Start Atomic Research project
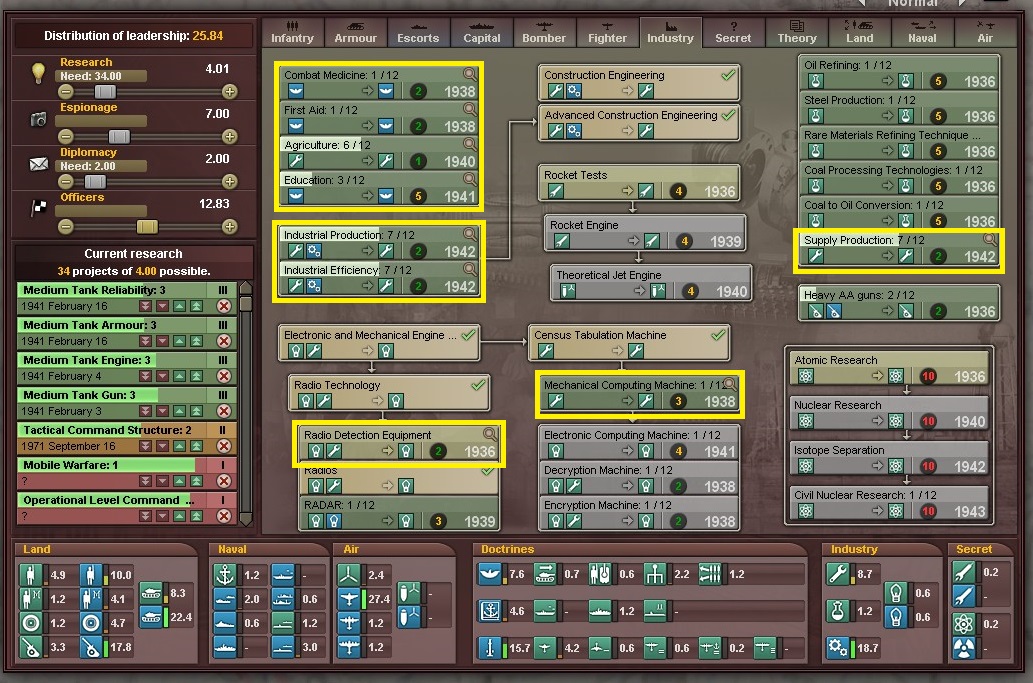Viewport: 1033px width, 683px height. (x=889, y=368)
